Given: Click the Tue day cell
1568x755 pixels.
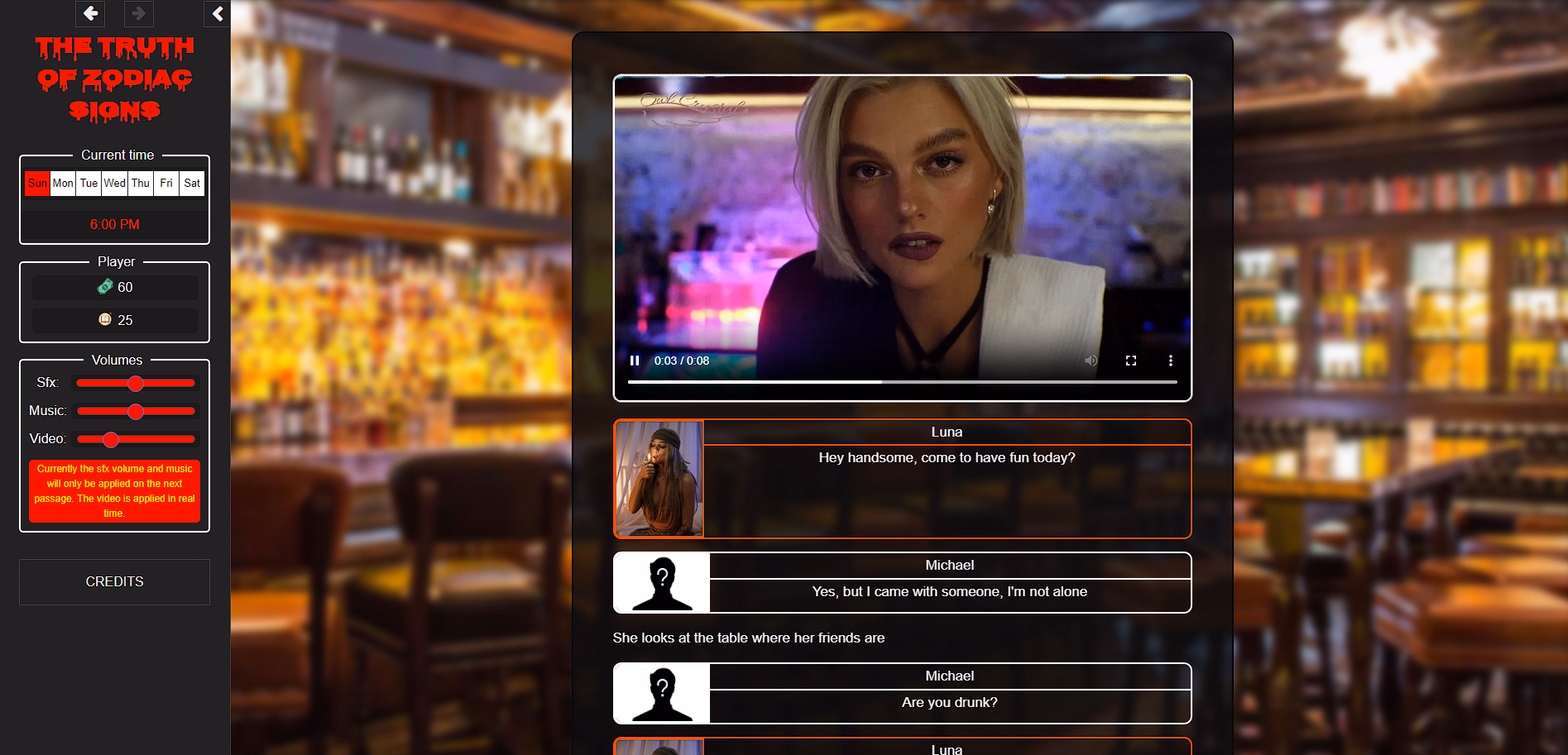Looking at the screenshot, I should [x=89, y=183].
